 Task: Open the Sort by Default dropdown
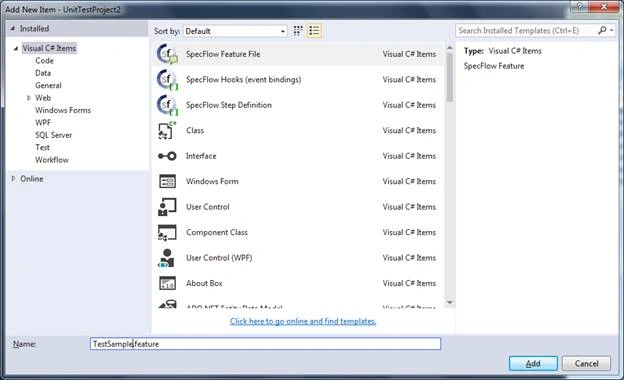235,31
